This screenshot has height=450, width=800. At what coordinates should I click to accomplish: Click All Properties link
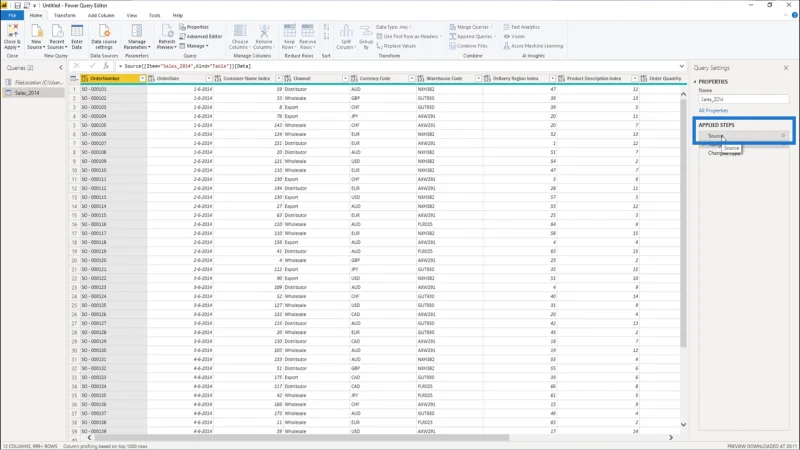pyautogui.click(x=713, y=111)
